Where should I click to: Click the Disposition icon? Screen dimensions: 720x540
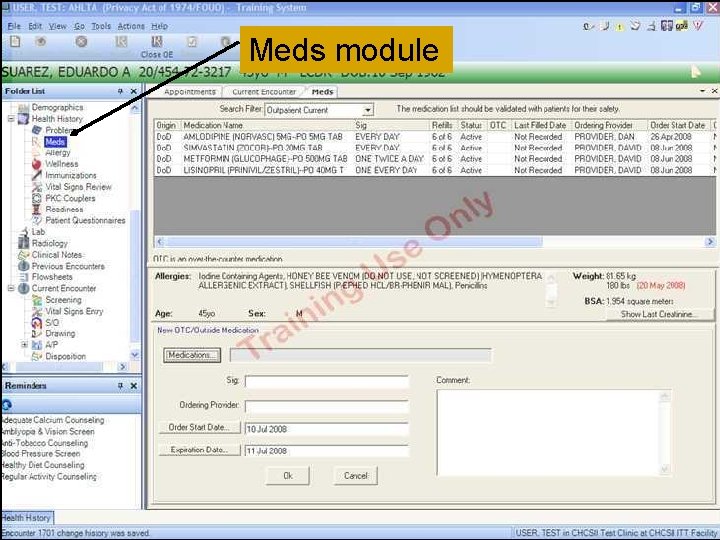click(x=37, y=356)
